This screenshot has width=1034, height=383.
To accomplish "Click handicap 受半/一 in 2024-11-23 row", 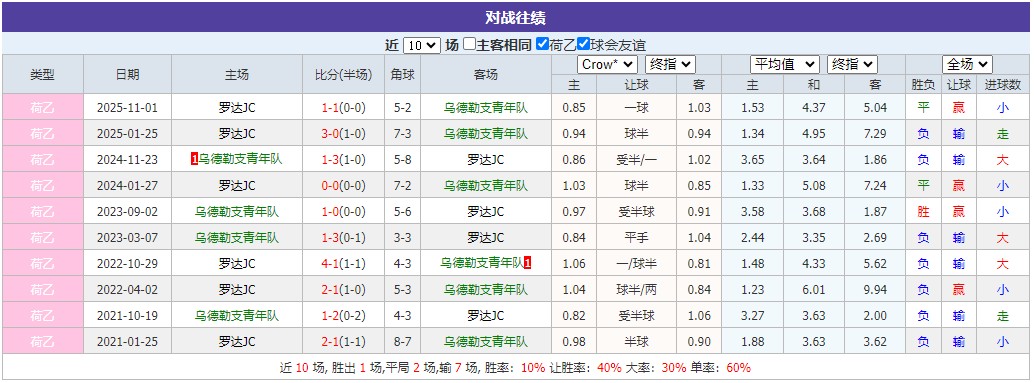I will click(x=636, y=160).
